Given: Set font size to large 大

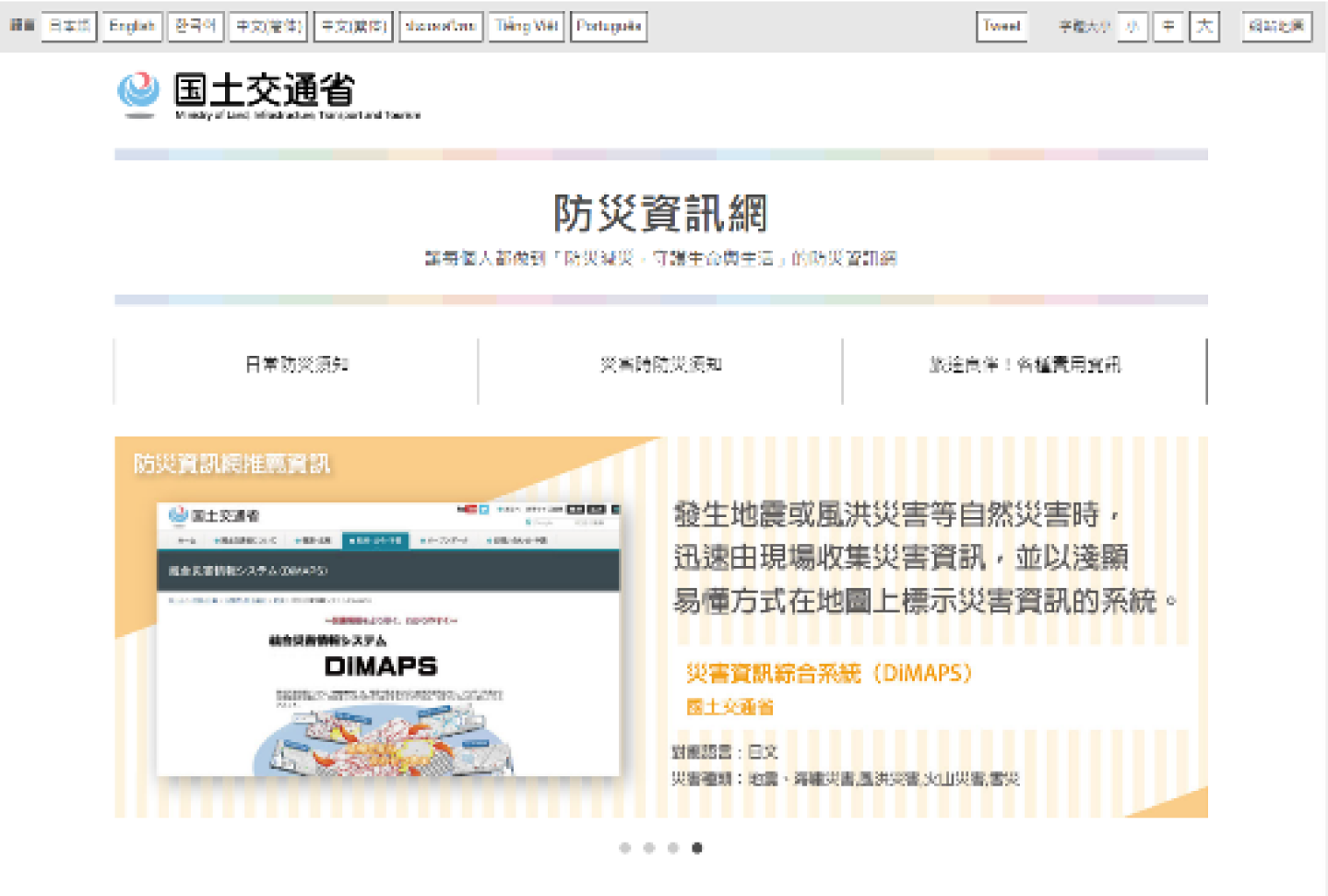Looking at the screenshot, I should tap(1204, 27).
